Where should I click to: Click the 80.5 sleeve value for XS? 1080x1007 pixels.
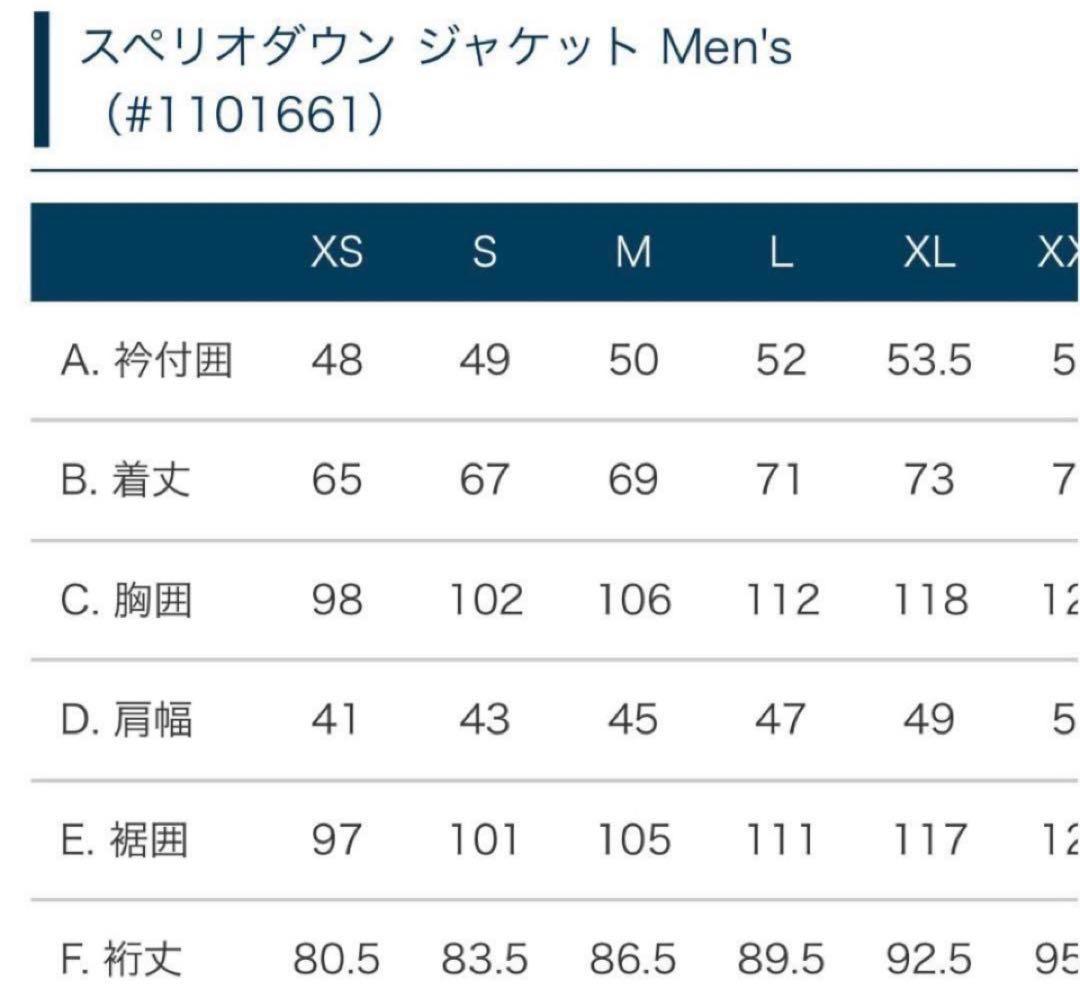[x=337, y=960]
